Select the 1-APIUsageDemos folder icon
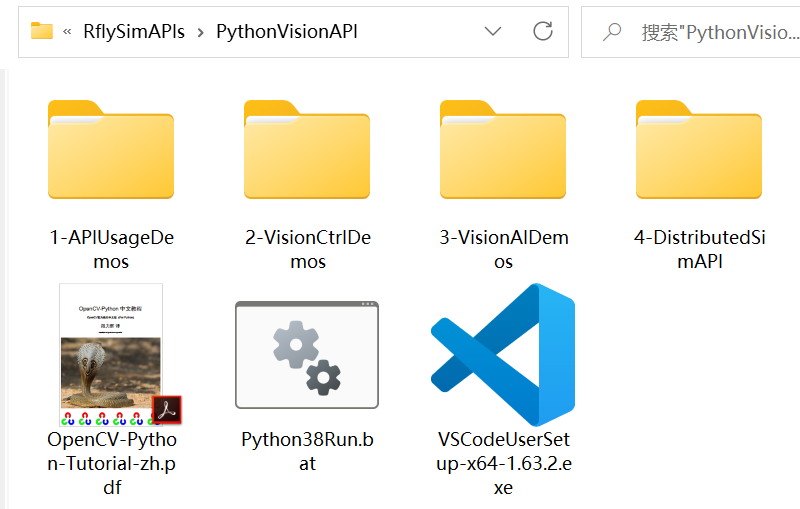 (x=111, y=149)
